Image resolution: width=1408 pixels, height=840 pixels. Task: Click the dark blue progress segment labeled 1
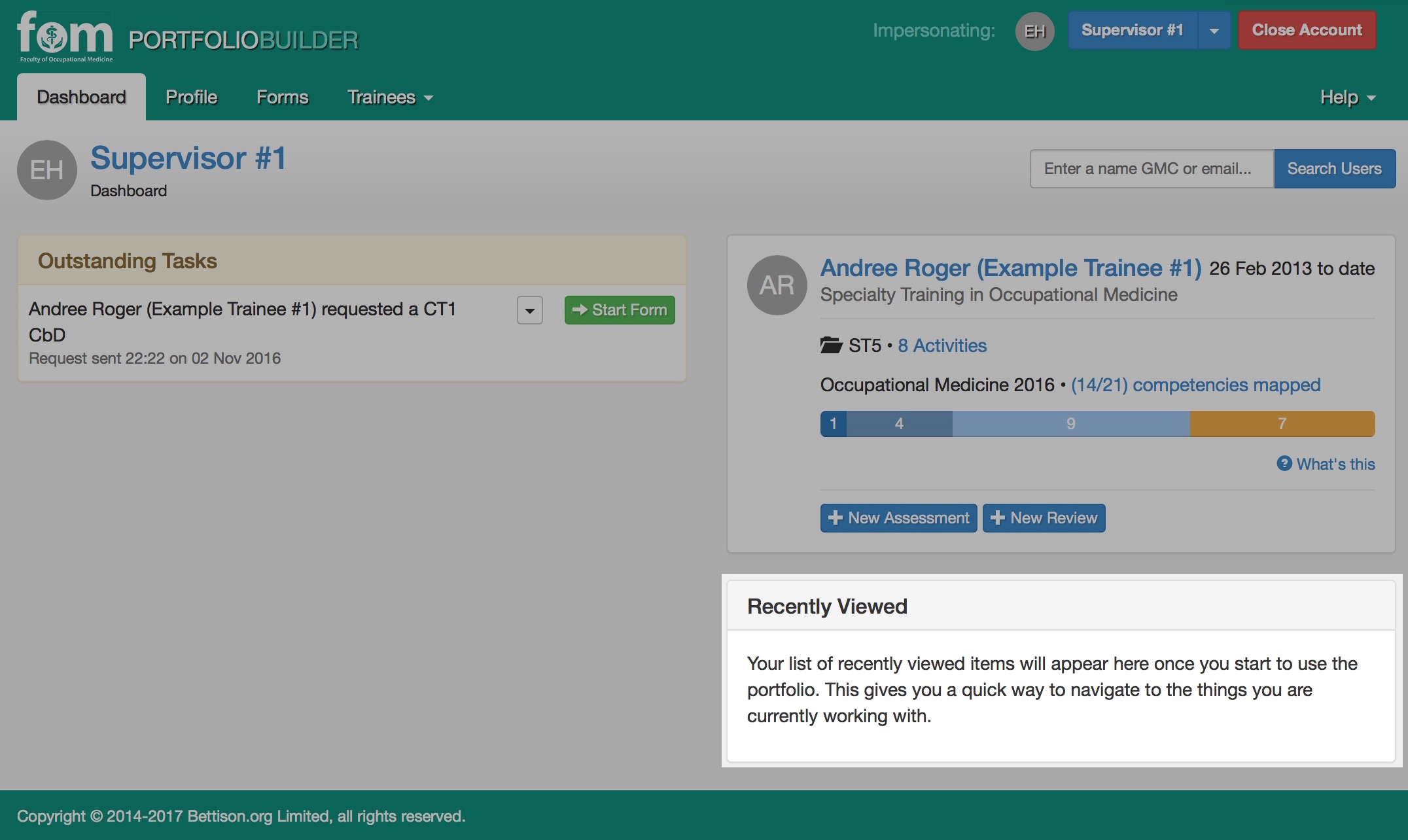(x=834, y=424)
